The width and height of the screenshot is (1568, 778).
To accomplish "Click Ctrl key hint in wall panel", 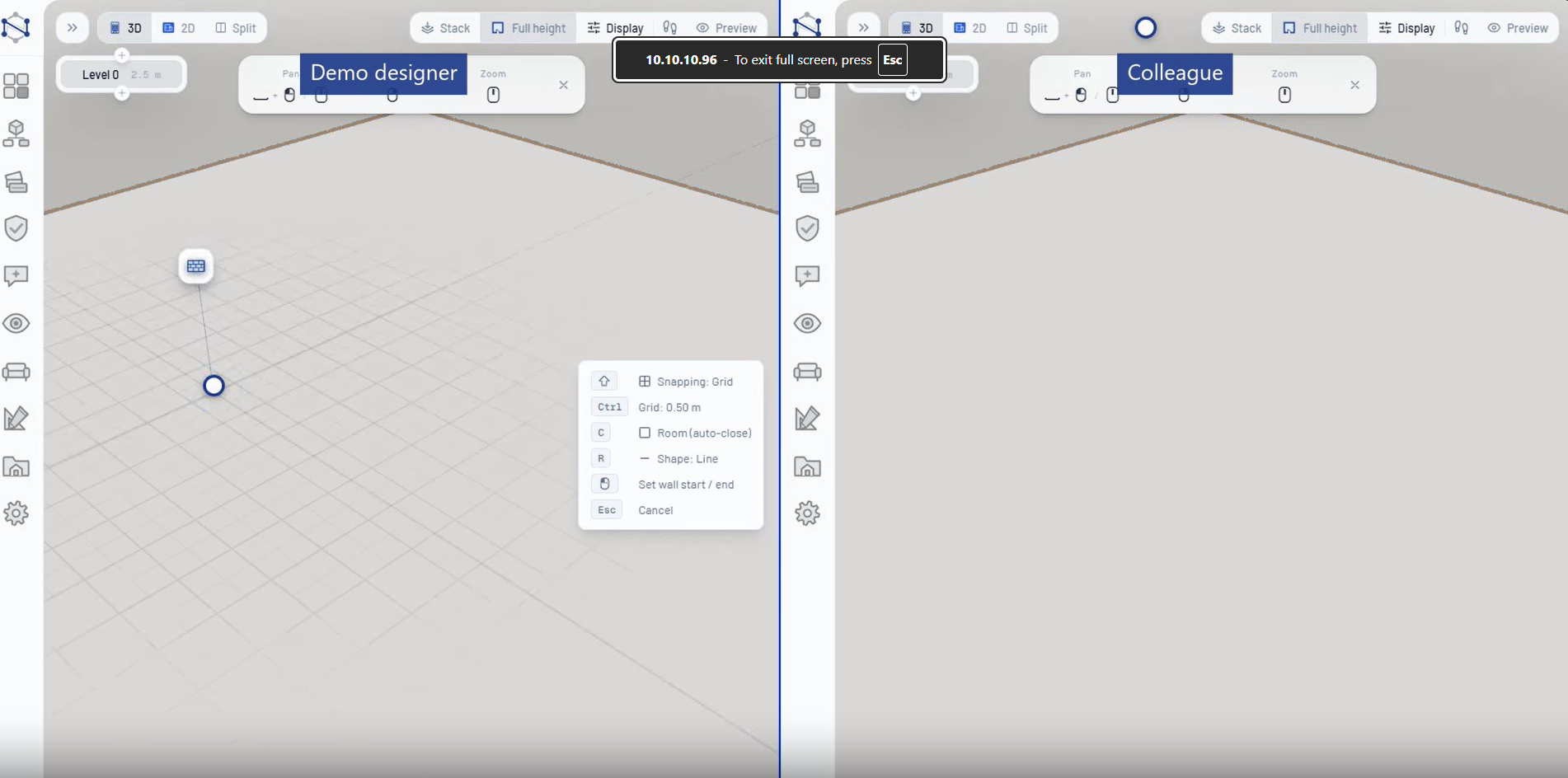I will point(610,407).
